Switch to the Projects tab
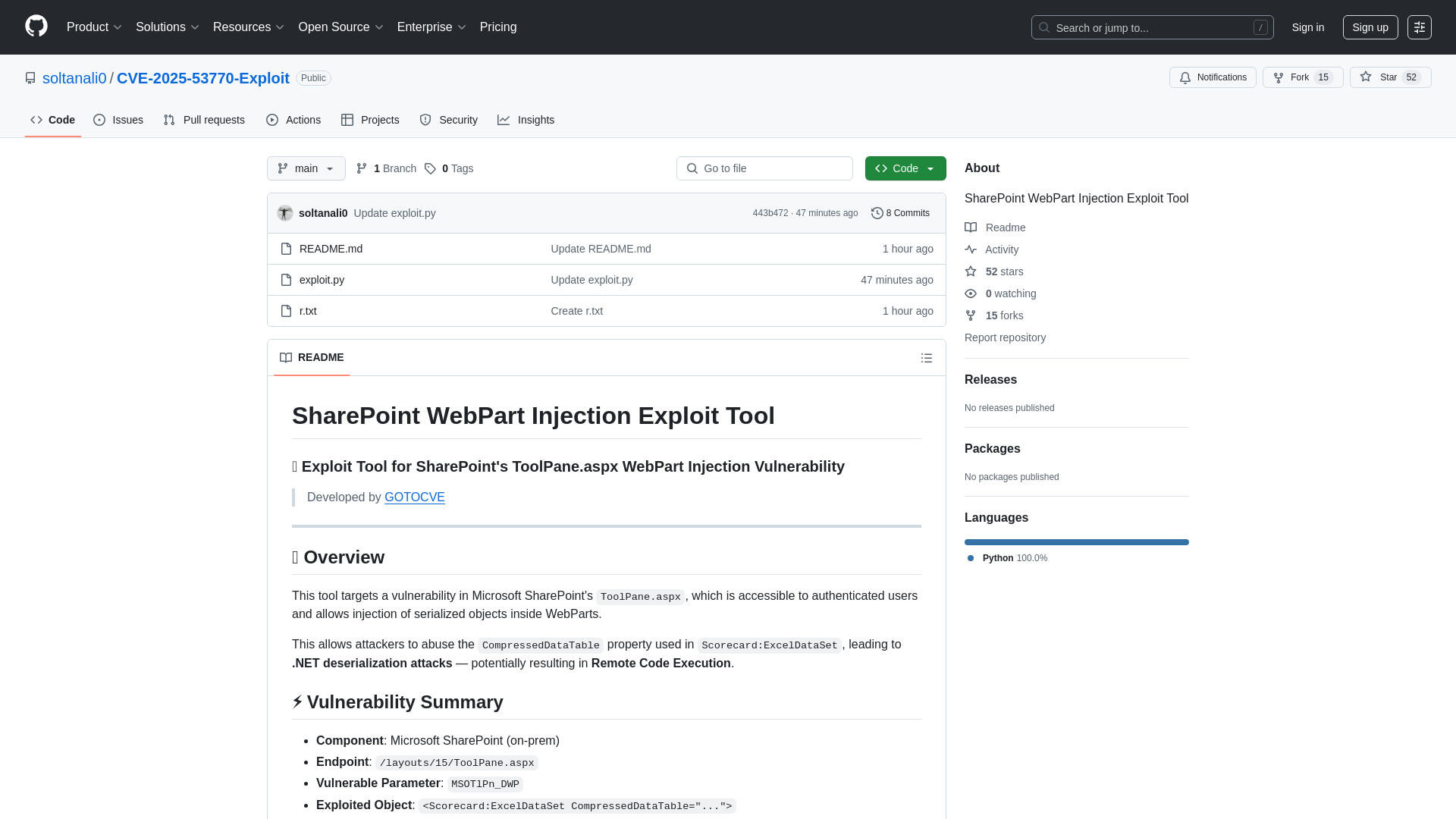The height and width of the screenshot is (819, 1456). pos(370,120)
